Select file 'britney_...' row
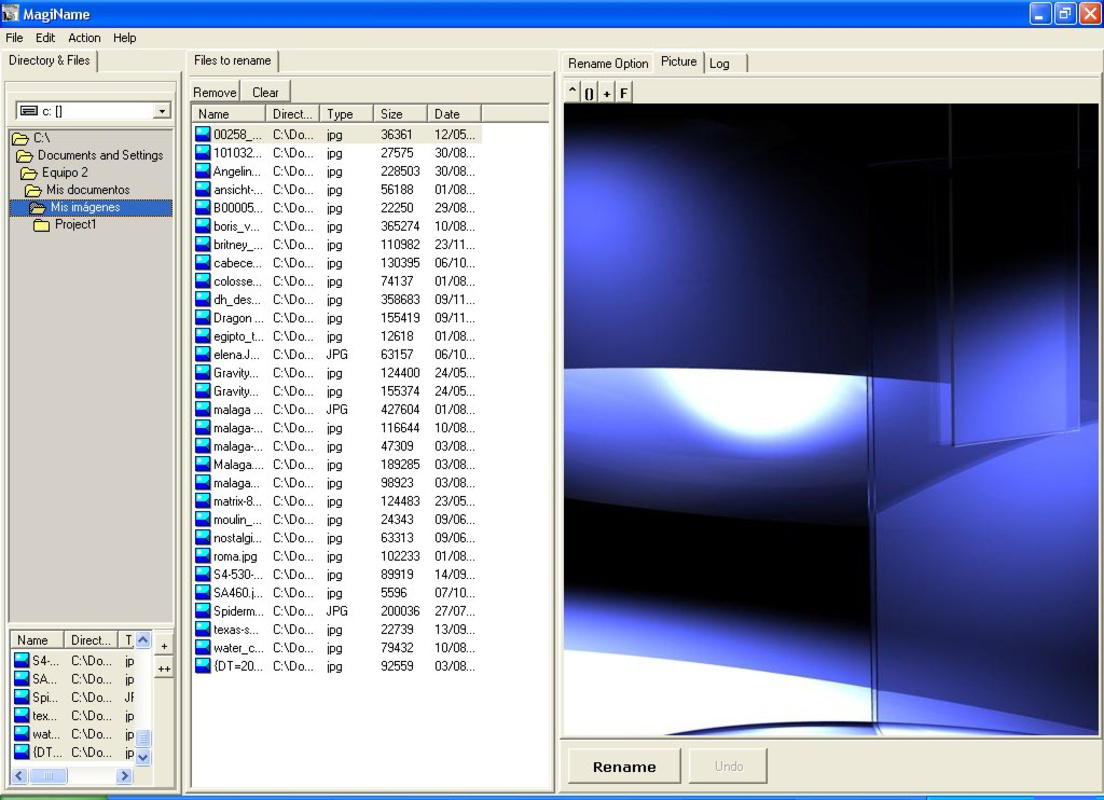The image size is (1104, 800). 338,244
